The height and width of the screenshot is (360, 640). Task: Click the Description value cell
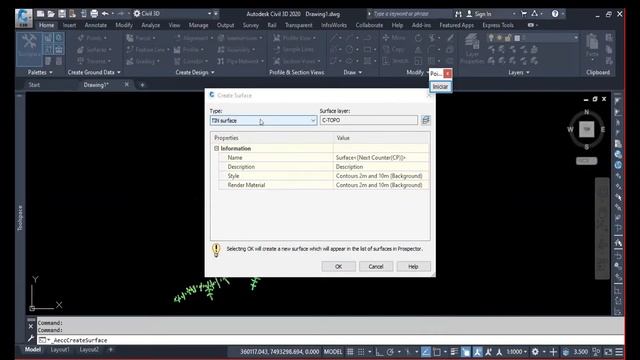point(381,167)
